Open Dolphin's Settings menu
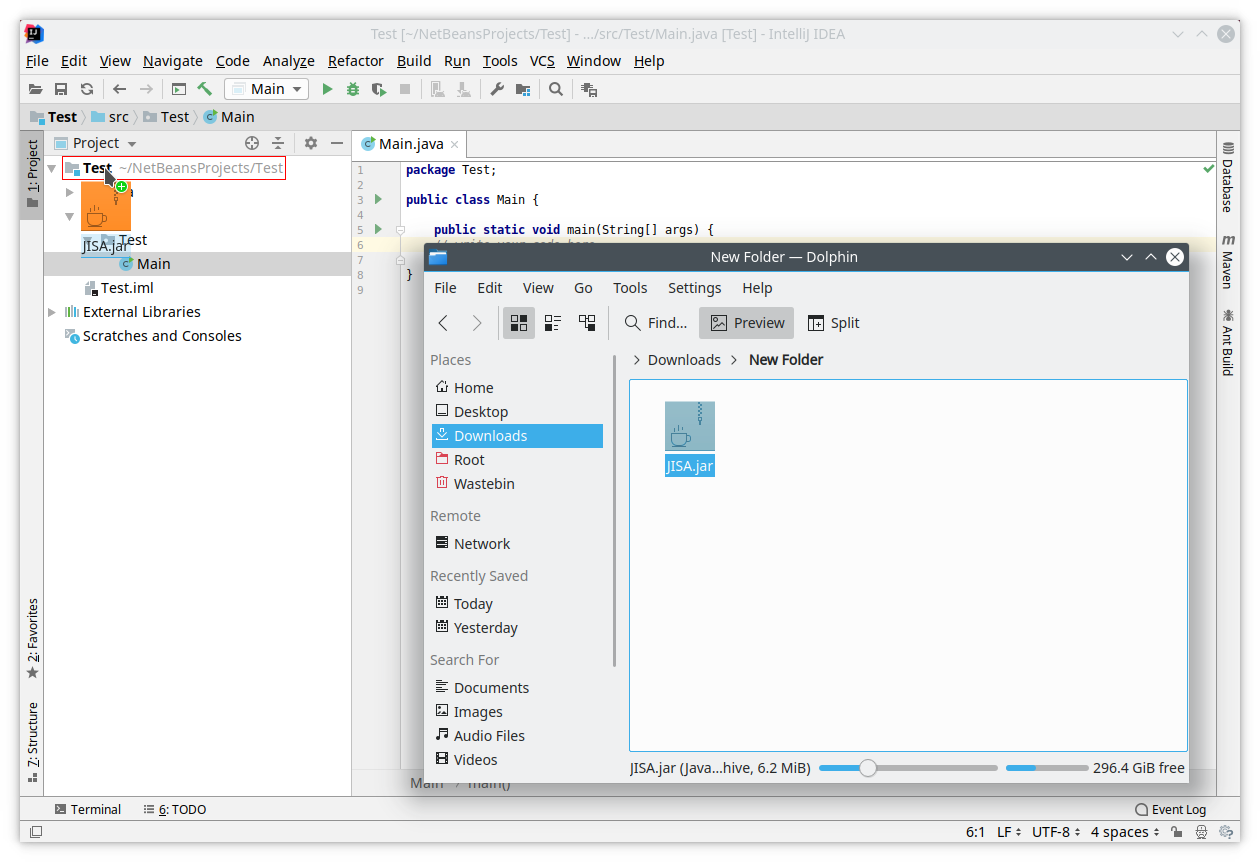1260x862 pixels. (694, 288)
